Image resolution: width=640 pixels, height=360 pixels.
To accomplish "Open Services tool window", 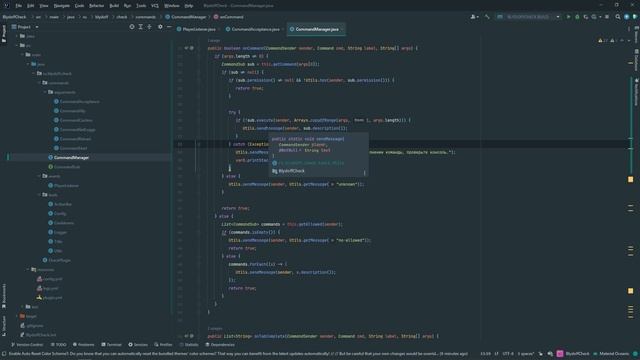I will pyautogui.click(x=138, y=345).
